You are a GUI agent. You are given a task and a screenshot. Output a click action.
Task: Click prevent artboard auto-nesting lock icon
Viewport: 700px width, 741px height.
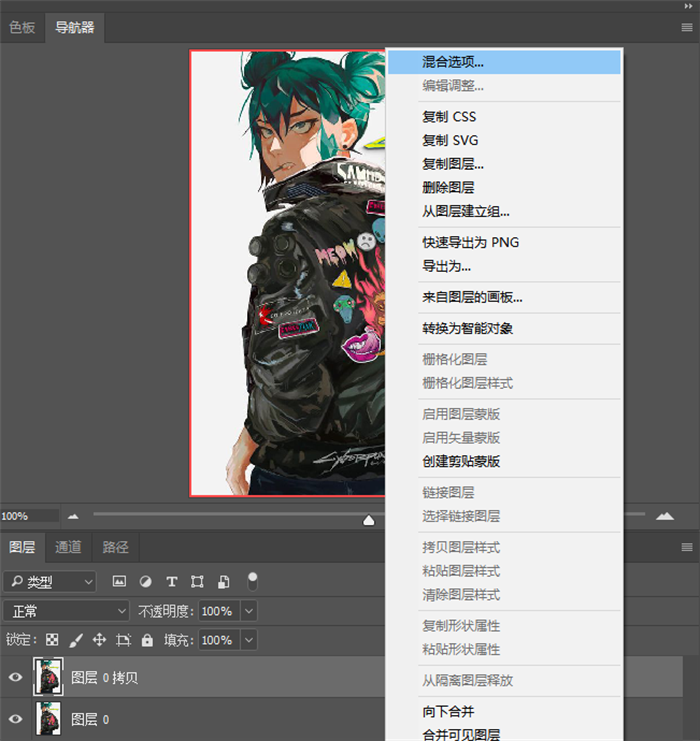pyautogui.click(x=123, y=640)
